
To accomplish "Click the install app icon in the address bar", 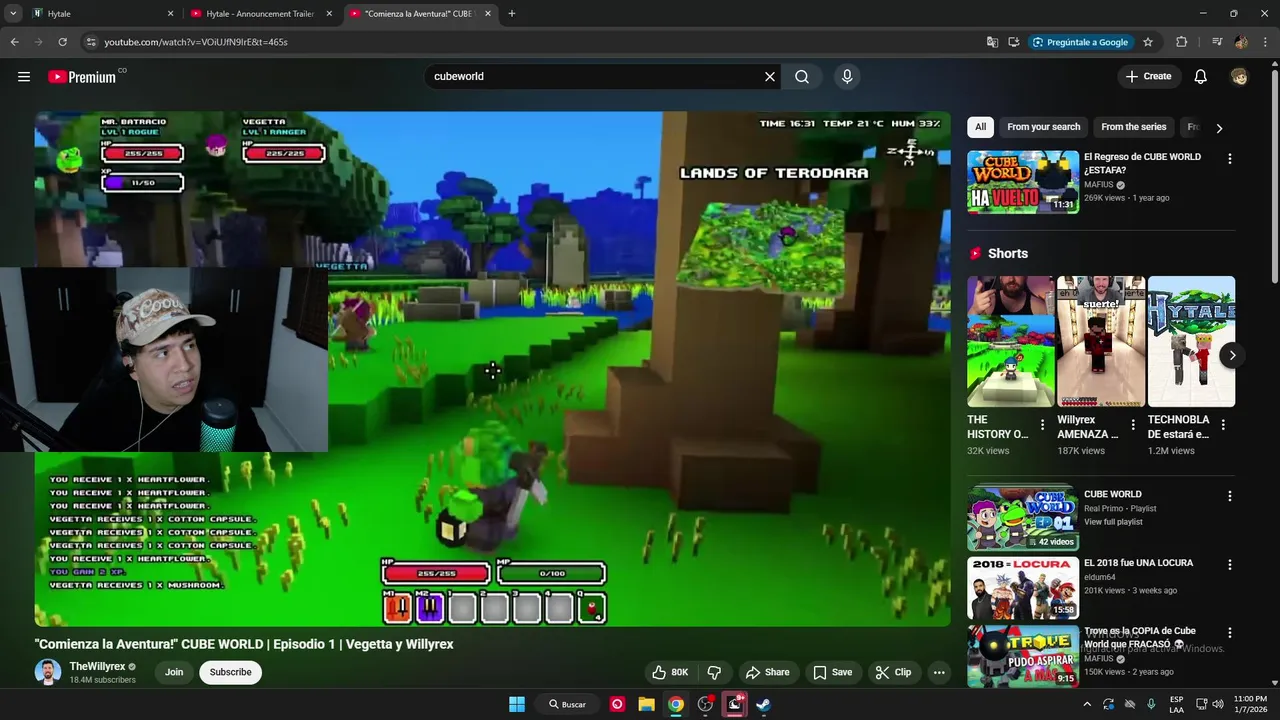I will tap(1013, 42).
